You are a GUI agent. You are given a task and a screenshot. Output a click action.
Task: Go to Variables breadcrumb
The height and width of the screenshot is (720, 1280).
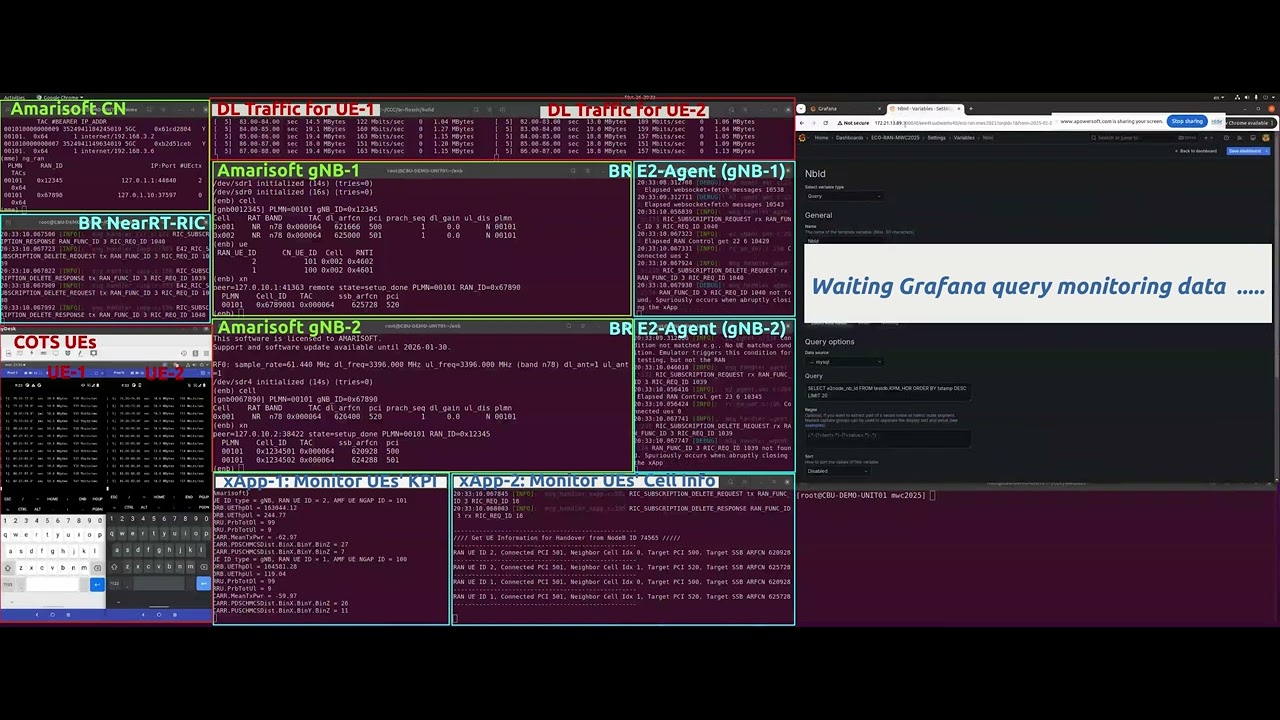click(964, 138)
